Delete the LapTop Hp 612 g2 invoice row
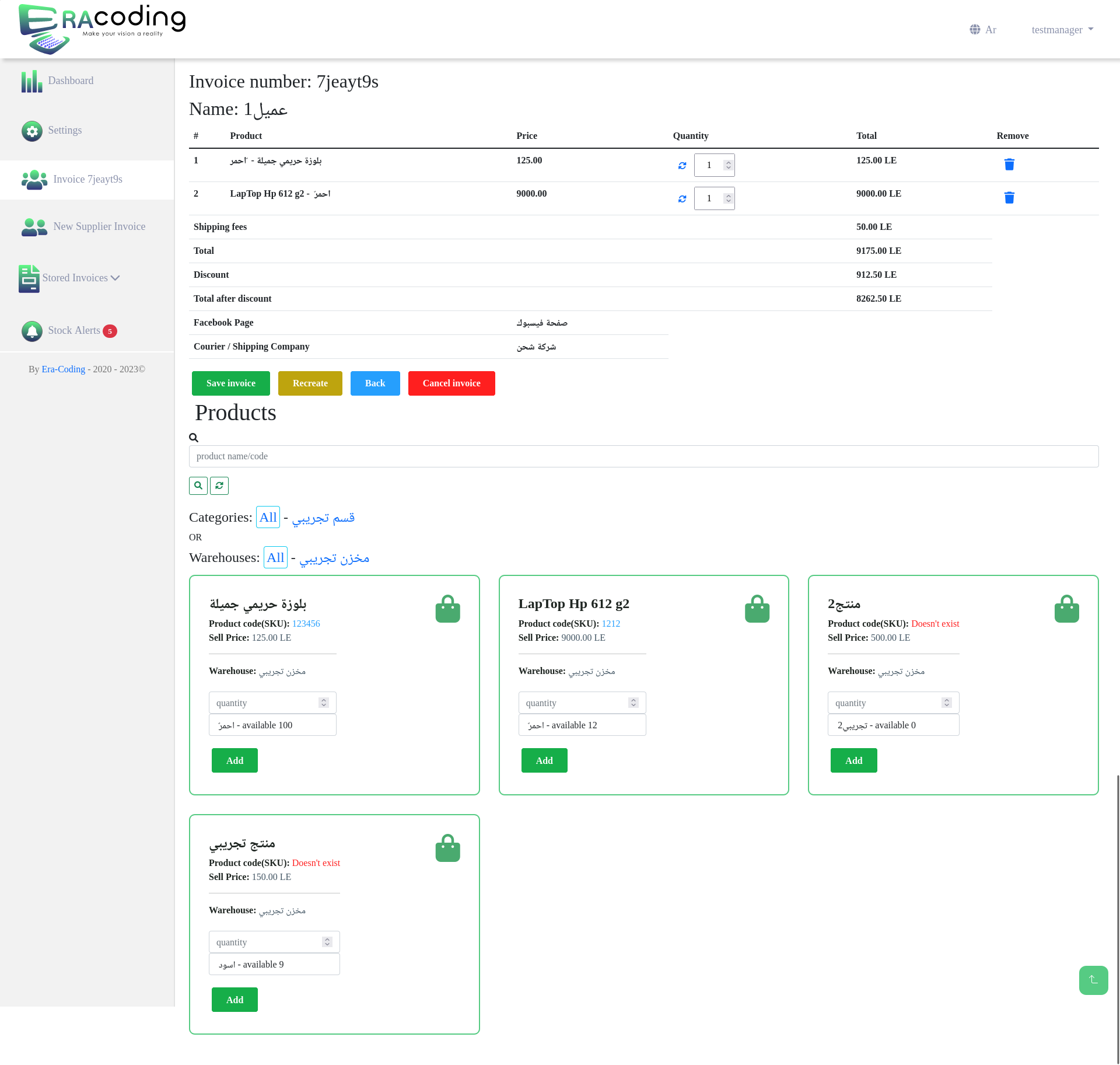This screenshot has width=1120, height=1065. tap(1009, 198)
